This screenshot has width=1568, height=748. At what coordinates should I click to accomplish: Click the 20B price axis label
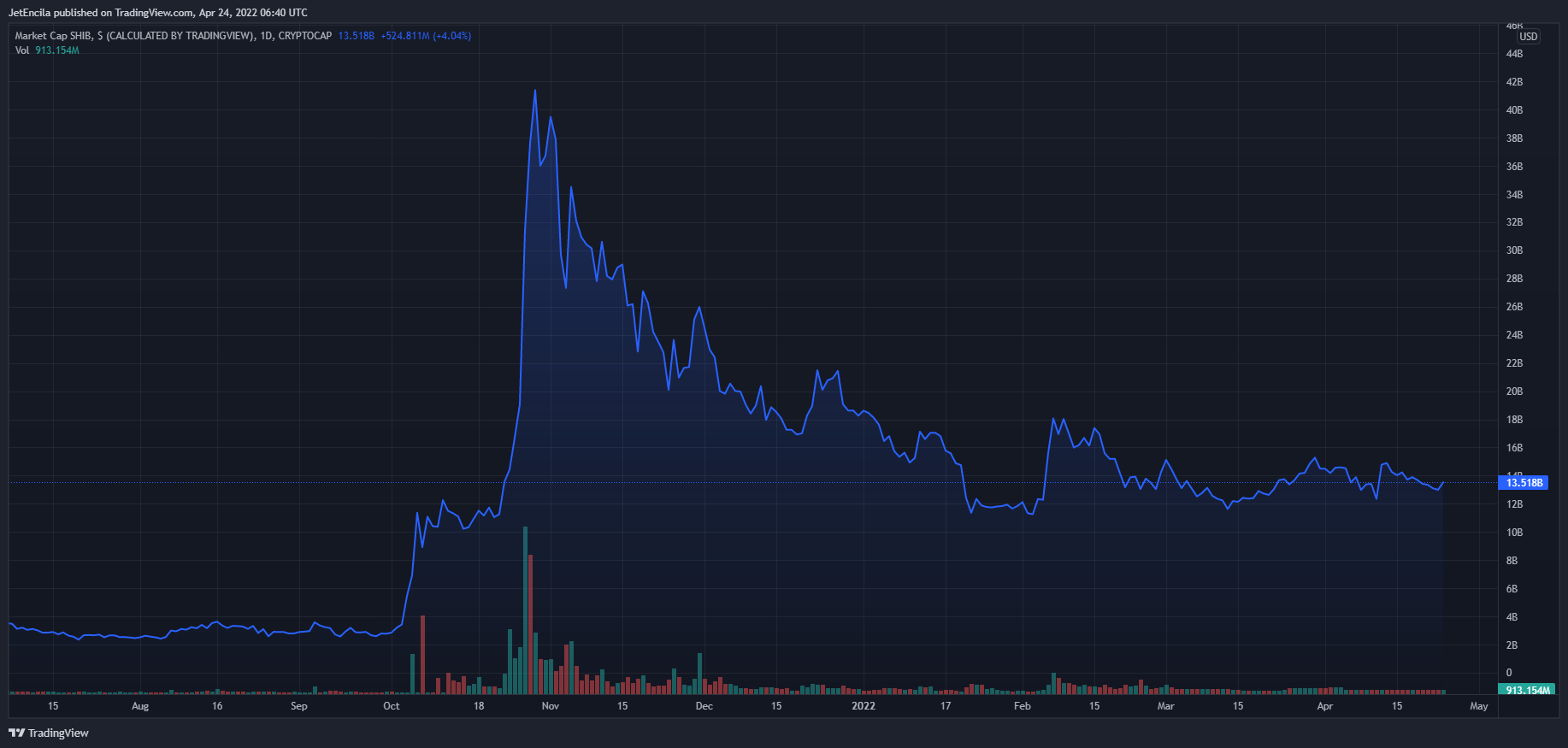[1514, 392]
